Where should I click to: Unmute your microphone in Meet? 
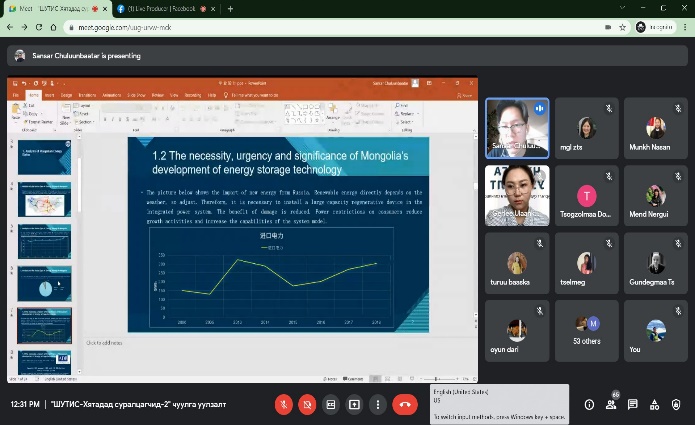pyautogui.click(x=284, y=404)
